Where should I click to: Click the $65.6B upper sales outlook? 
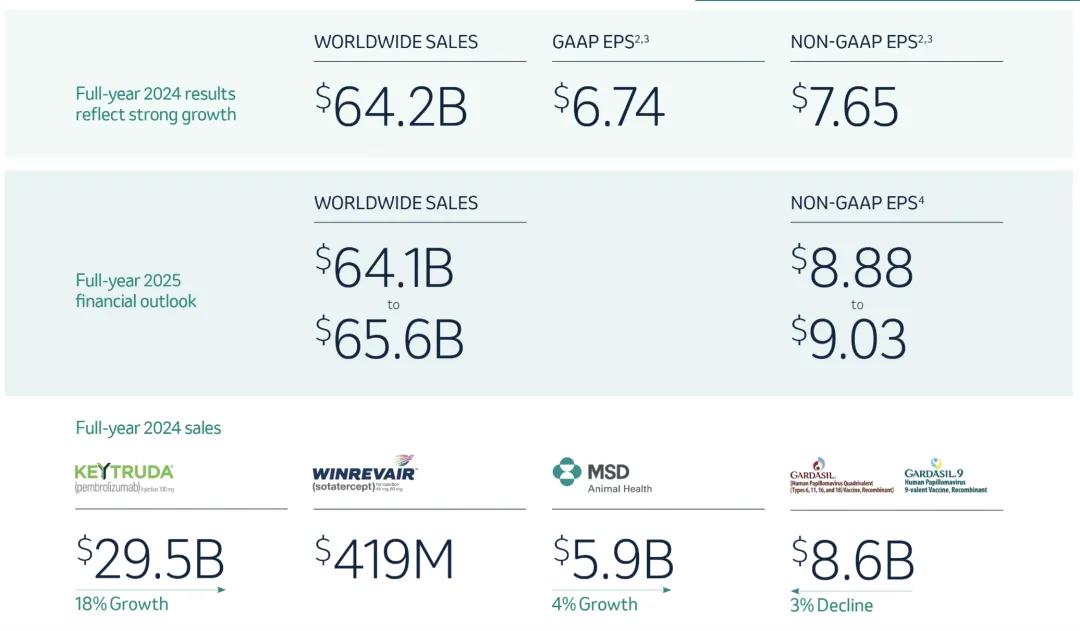[390, 339]
